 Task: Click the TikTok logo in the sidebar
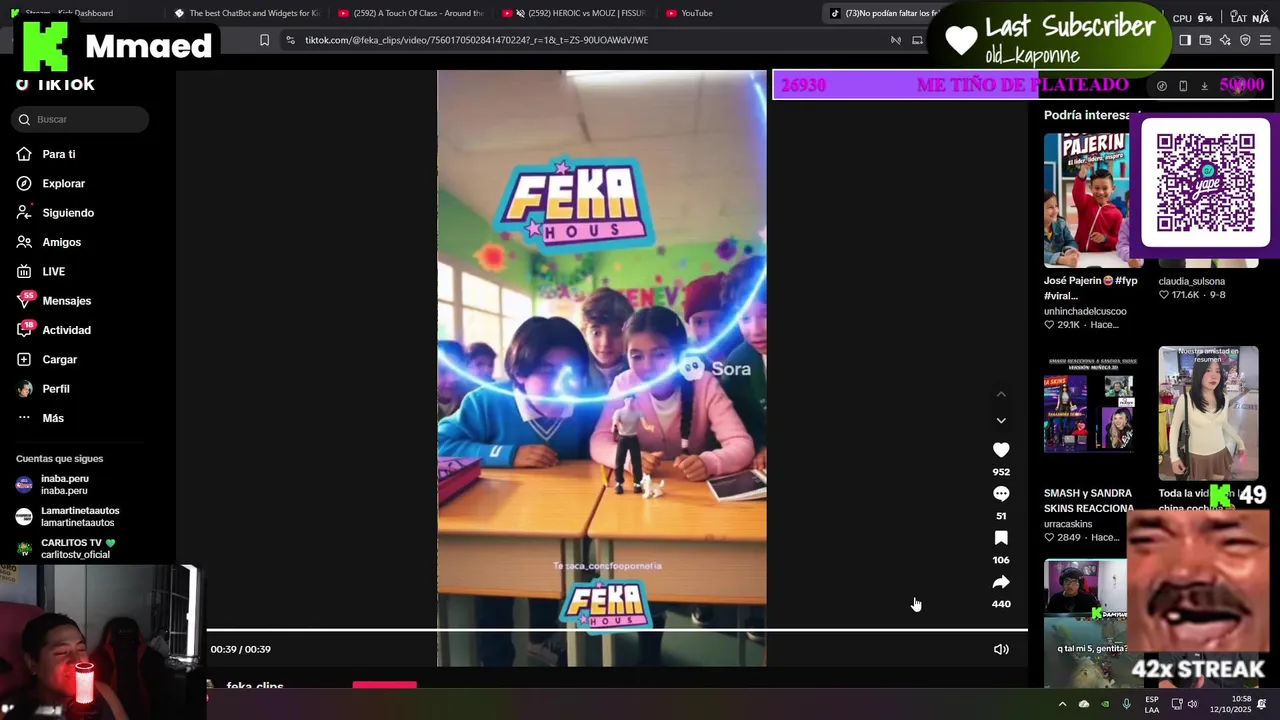(56, 84)
